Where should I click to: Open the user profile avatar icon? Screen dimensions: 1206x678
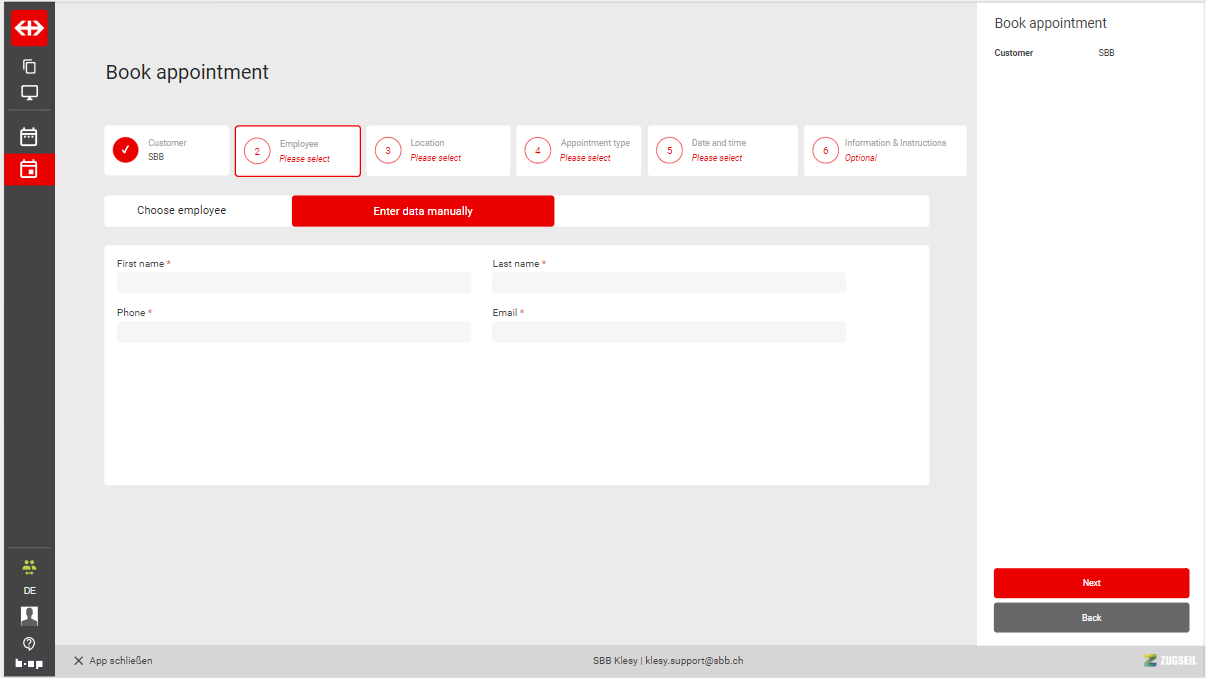[29, 615]
